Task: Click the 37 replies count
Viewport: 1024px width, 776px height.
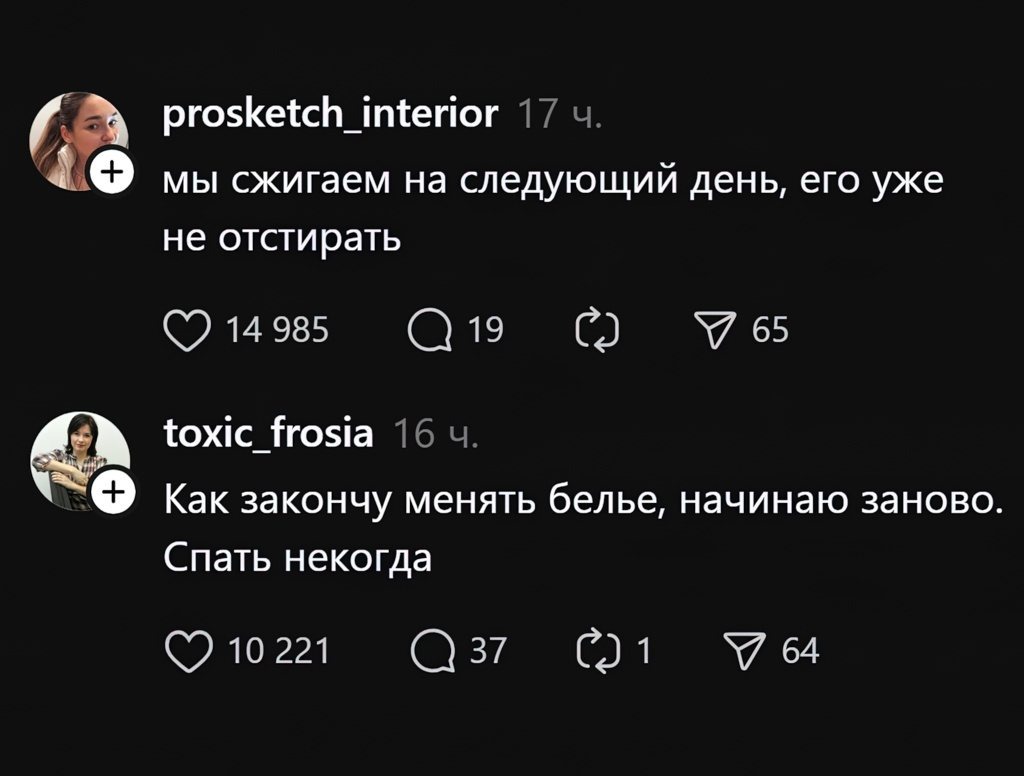Action: [x=489, y=650]
